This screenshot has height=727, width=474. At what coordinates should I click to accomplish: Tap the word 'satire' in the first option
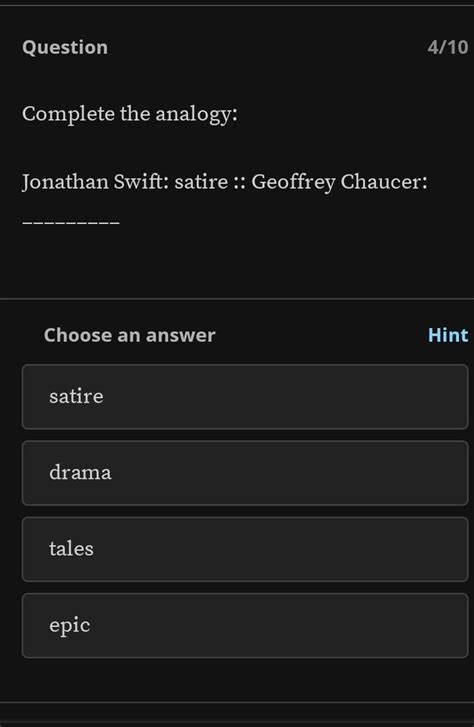(77, 396)
